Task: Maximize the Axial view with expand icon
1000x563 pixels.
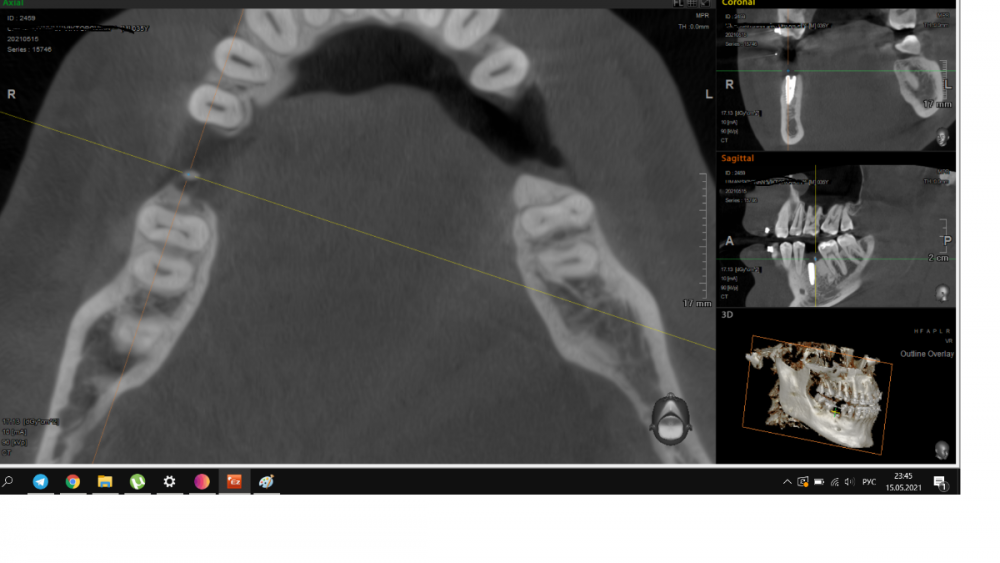Action: pos(706,4)
